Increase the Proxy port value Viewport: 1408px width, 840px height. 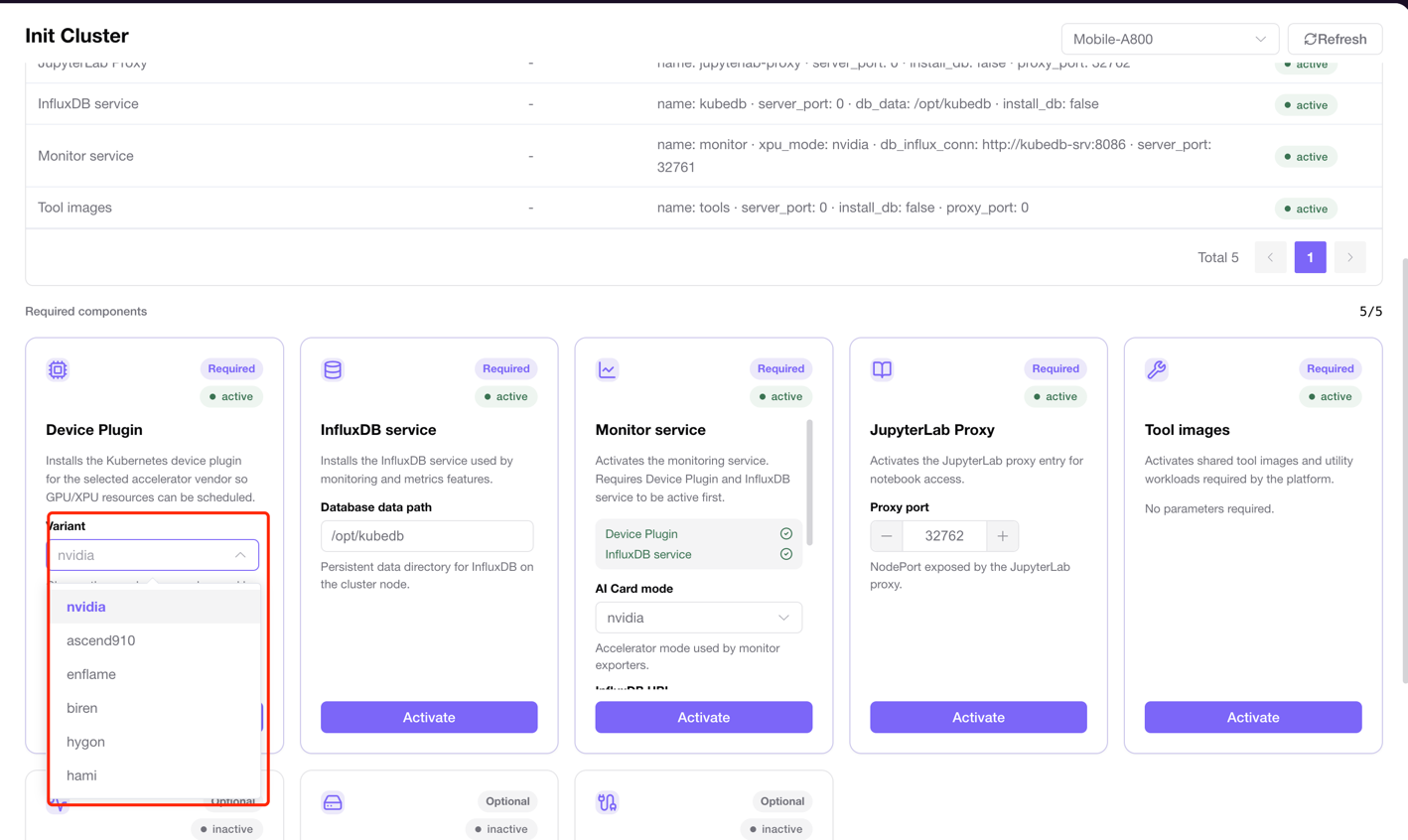click(1003, 536)
